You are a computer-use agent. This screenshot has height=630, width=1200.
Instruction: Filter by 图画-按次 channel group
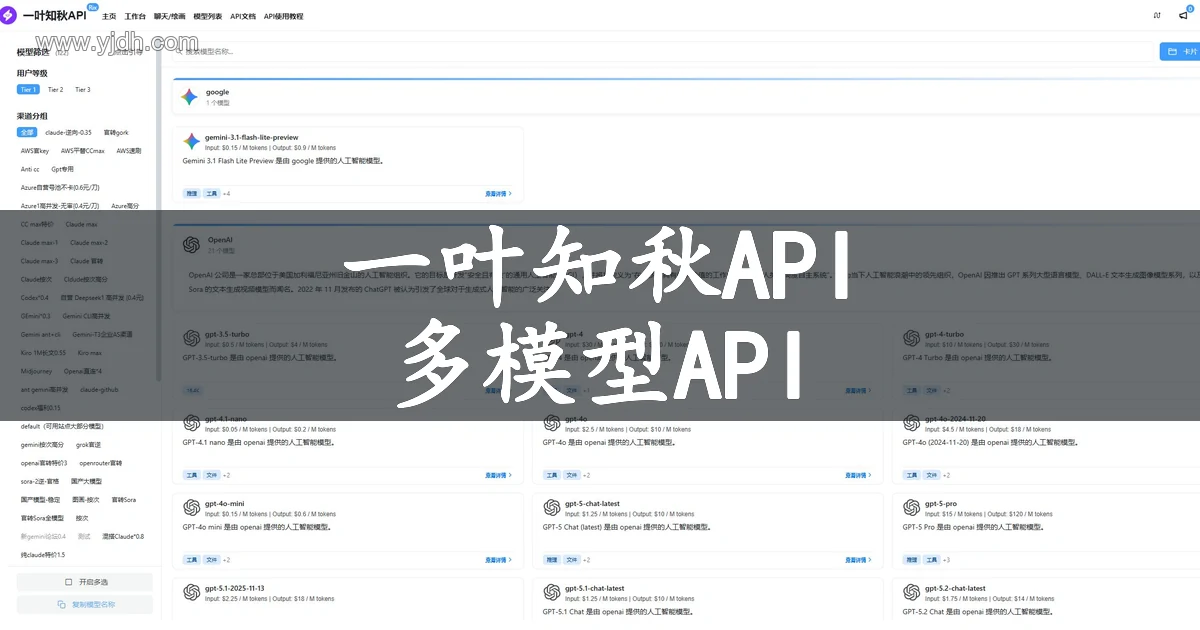[x=85, y=500]
